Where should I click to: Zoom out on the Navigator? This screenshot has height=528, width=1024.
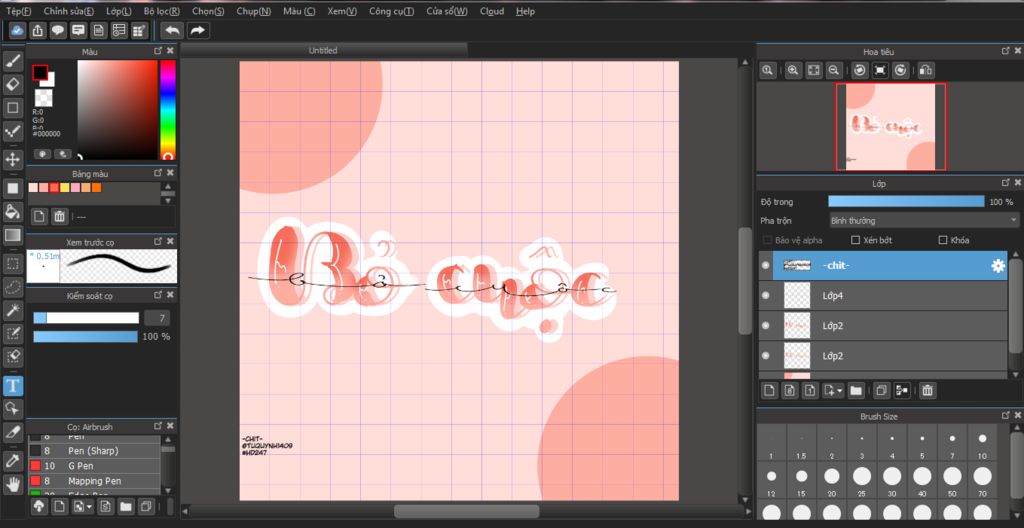[833, 70]
